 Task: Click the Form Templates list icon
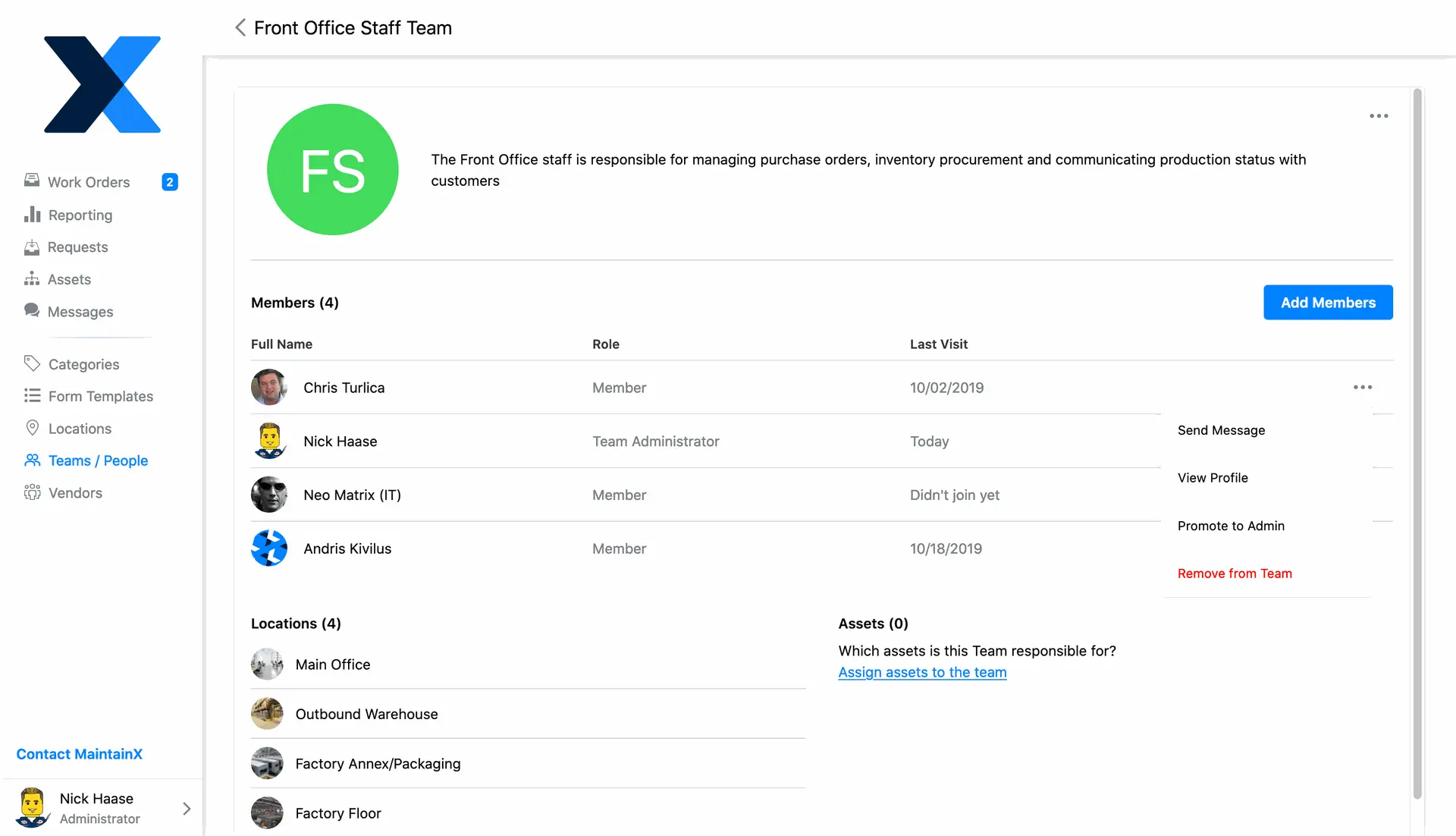pyautogui.click(x=32, y=396)
